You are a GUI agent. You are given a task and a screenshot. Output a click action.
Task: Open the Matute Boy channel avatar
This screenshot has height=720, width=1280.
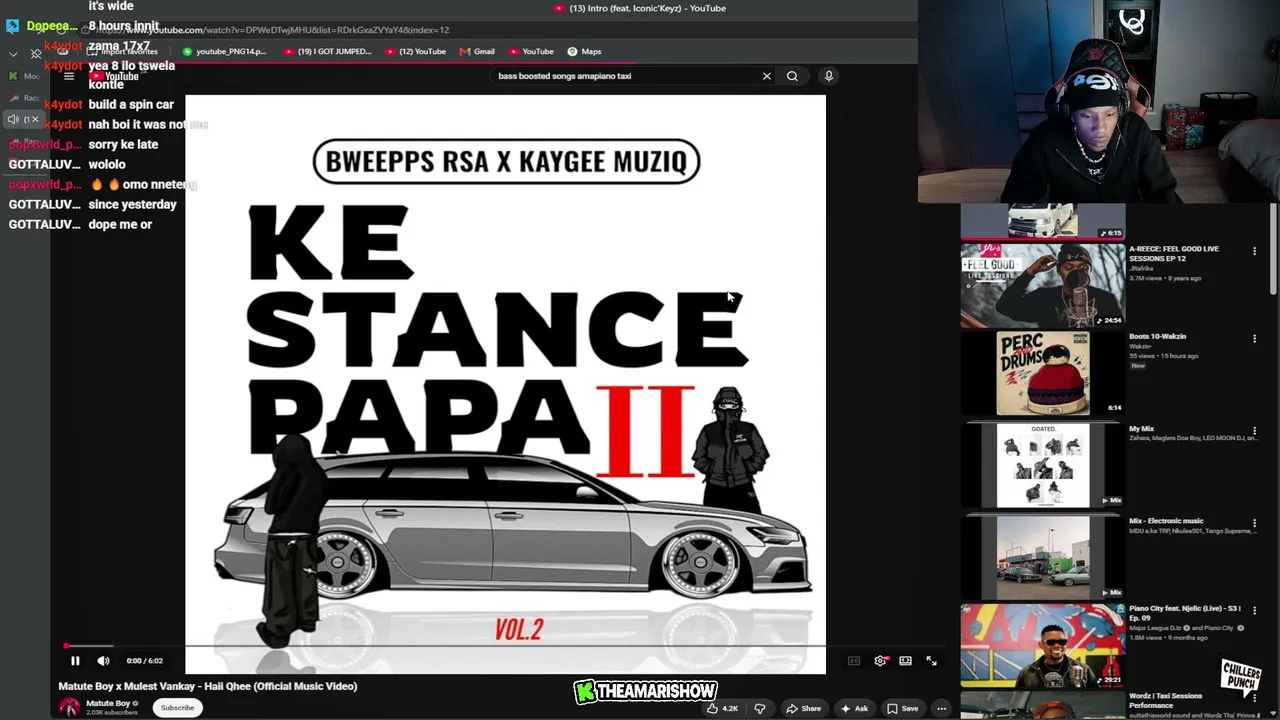(x=69, y=707)
